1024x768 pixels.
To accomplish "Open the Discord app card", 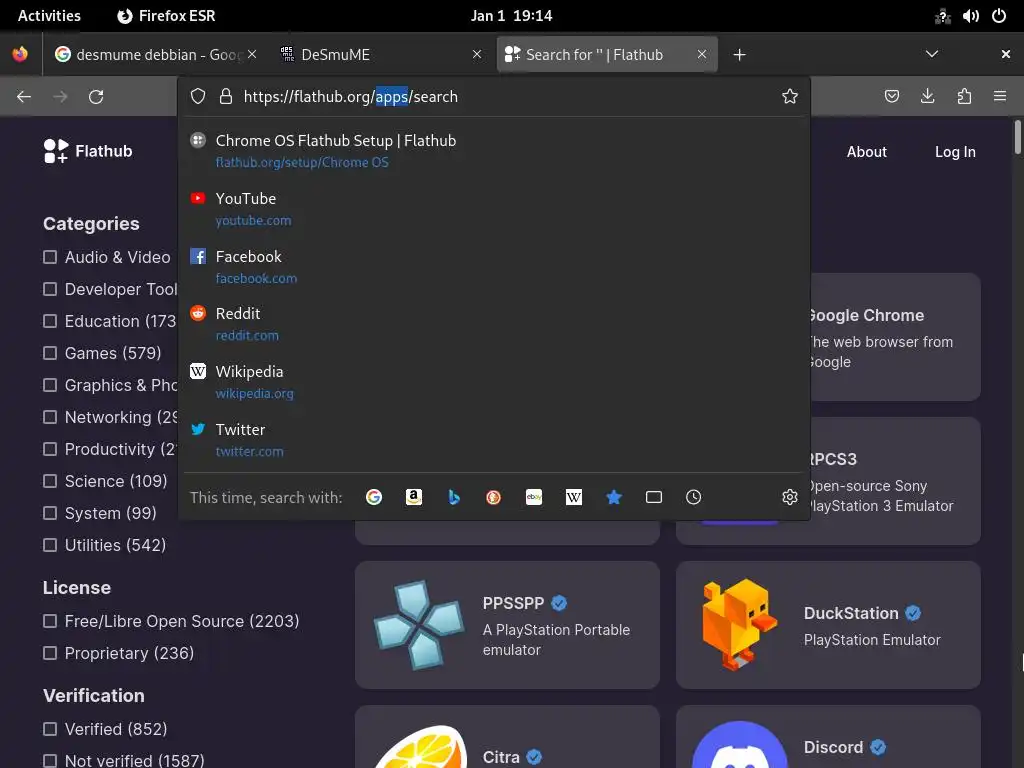I will point(828,737).
